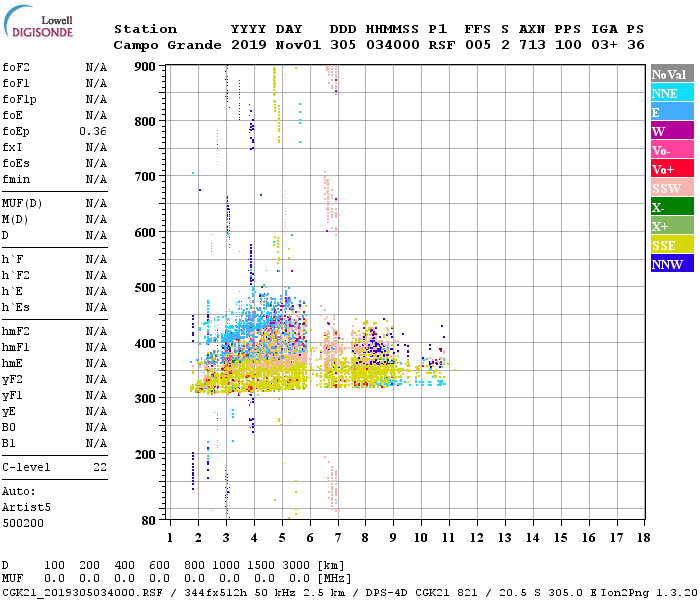Select the NoVal legend swatch
Viewport: 700px width, 600px height.
point(672,74)
